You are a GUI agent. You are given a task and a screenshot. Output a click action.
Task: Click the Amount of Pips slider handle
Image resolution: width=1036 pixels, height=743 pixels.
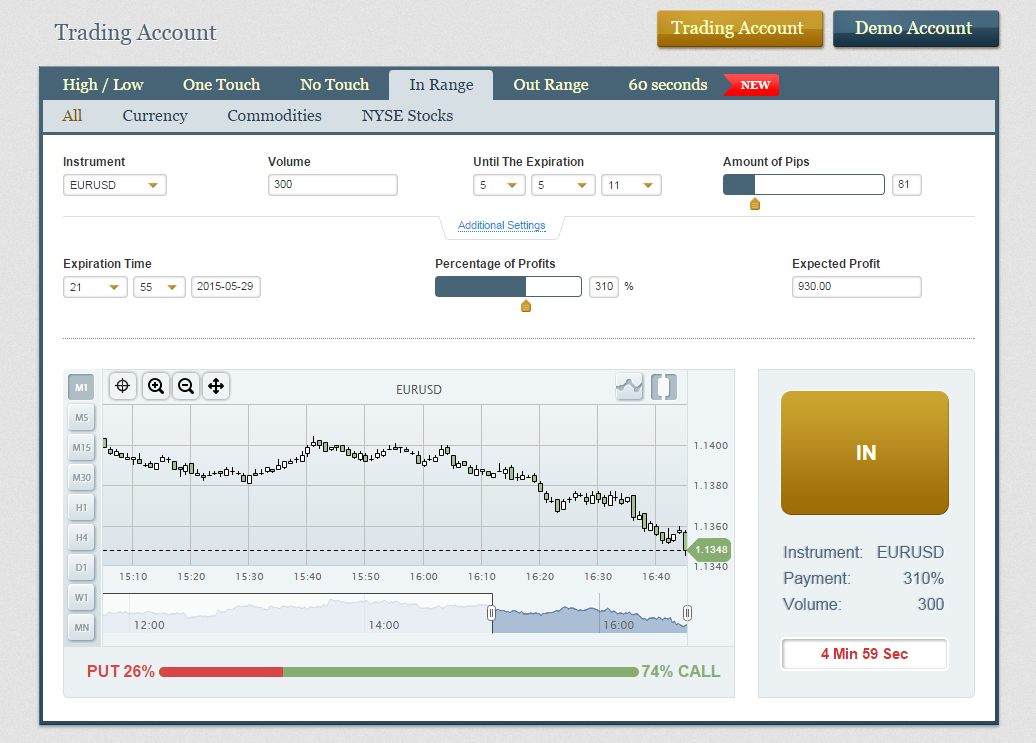(x=755, y=204)
